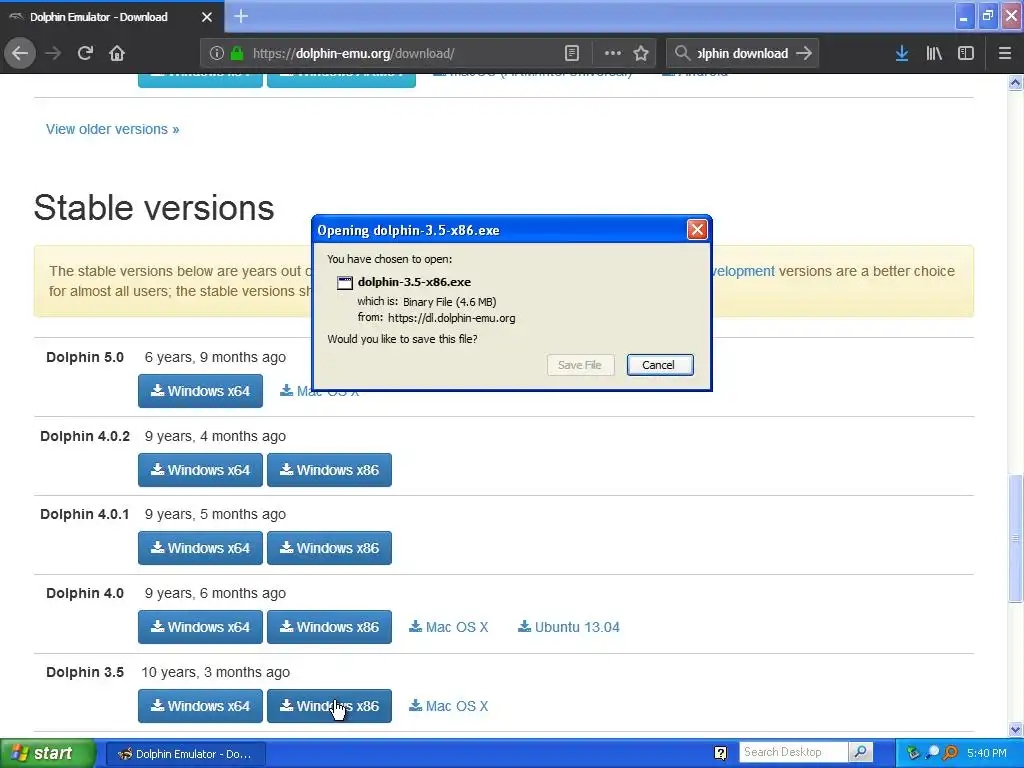1024x768 pixels.
Task: Bookmark this page with the star icon
Action: point(641,54)
